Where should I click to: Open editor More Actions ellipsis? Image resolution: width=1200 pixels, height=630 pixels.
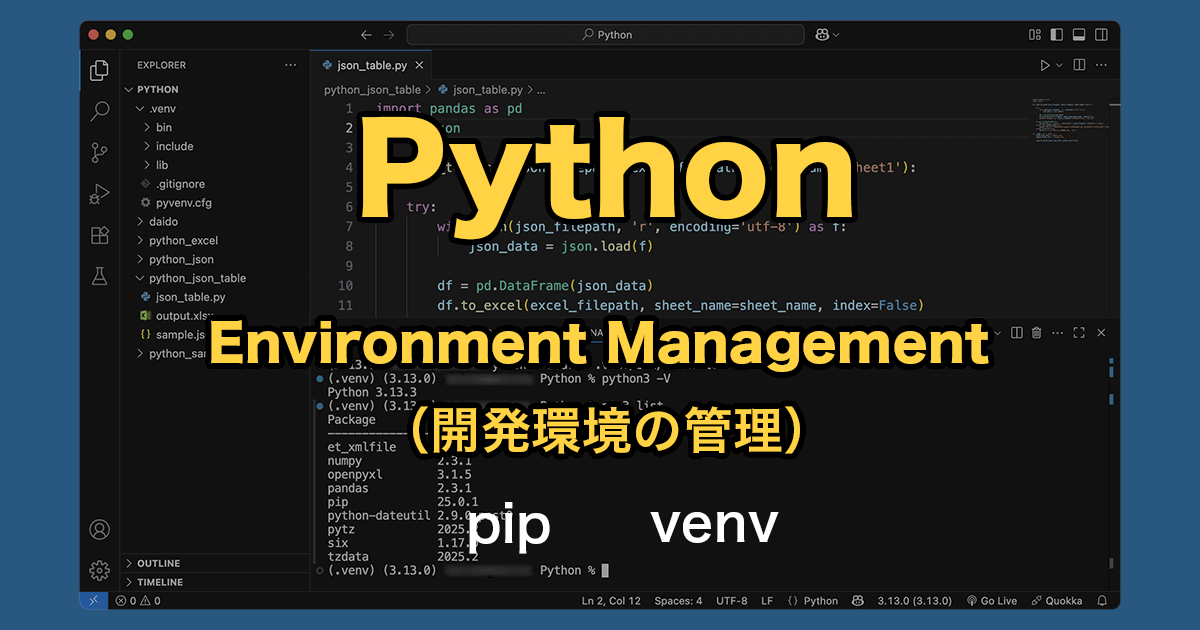tap(1102, 65)
